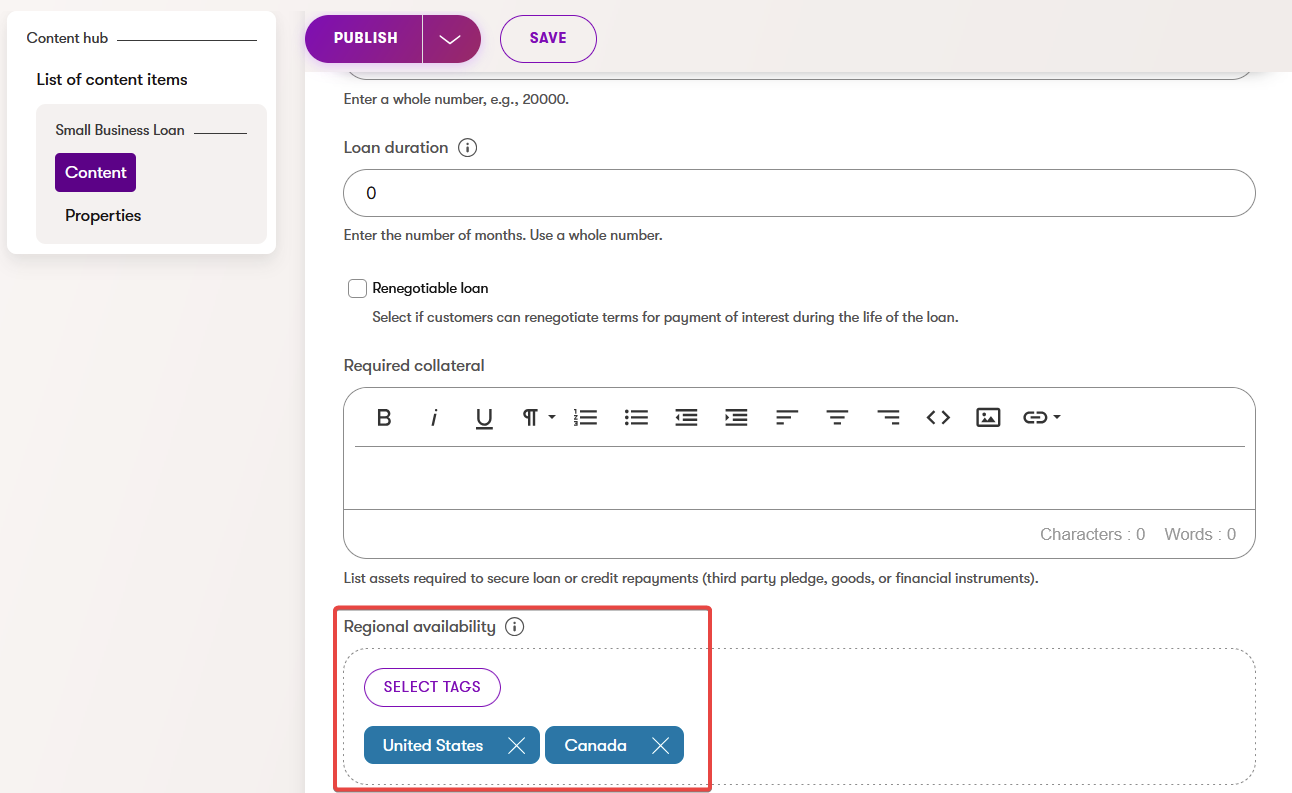The width and height of the screenshot is (1292, 793).
Task: Apply italic formatting in the rich text toolbar
Action: (434, 418)
